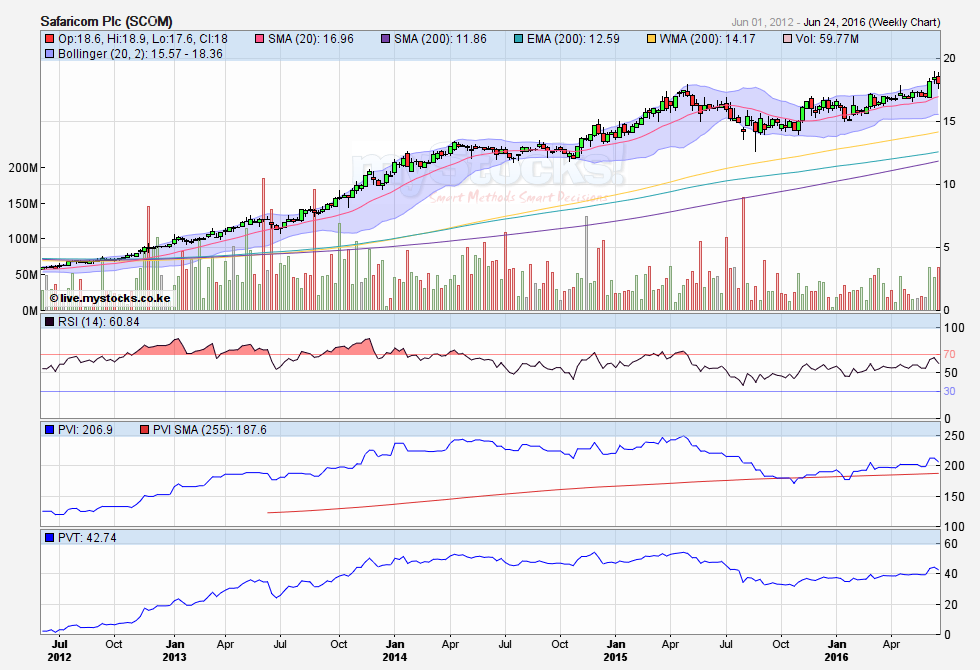Click the RSI 70 overbought level label
This screenshot has height=670, width=980.
pyautogui.click(x=950, y=354)
